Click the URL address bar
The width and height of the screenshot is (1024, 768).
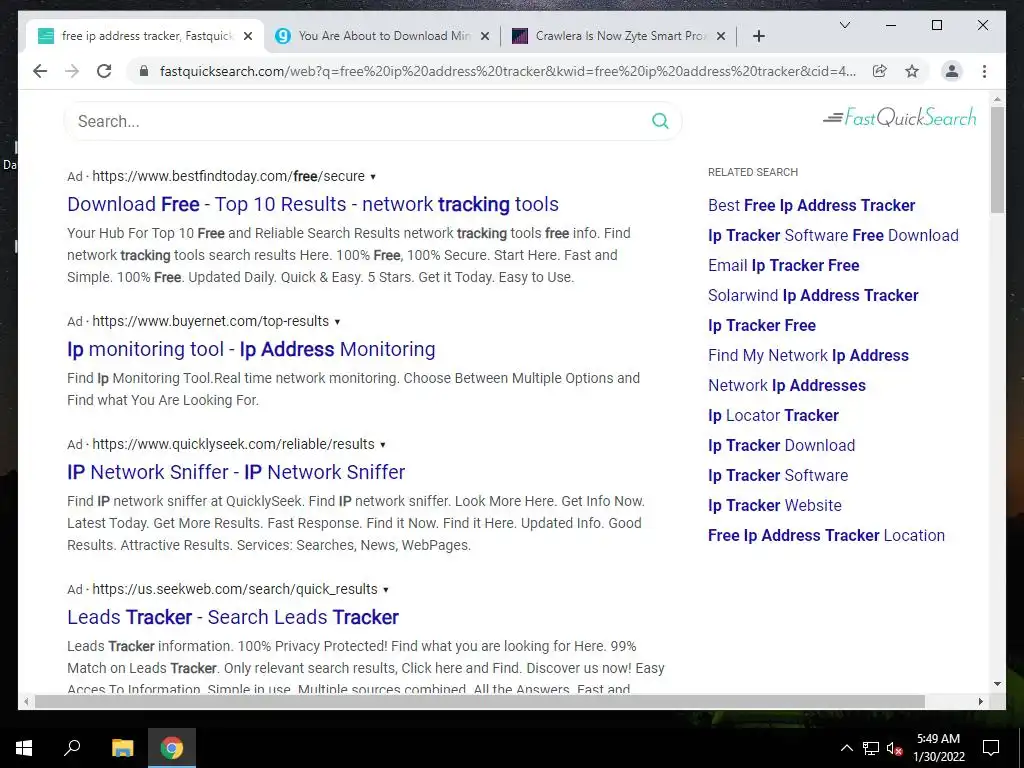pos(507,71)
